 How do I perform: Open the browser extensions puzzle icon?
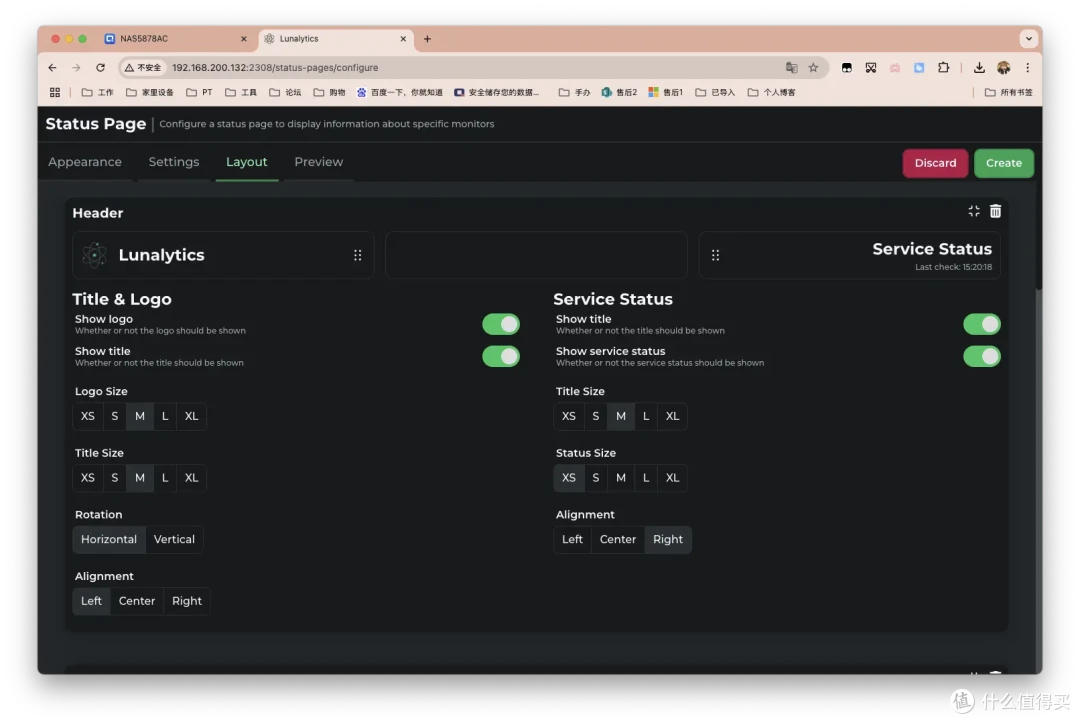943,68
